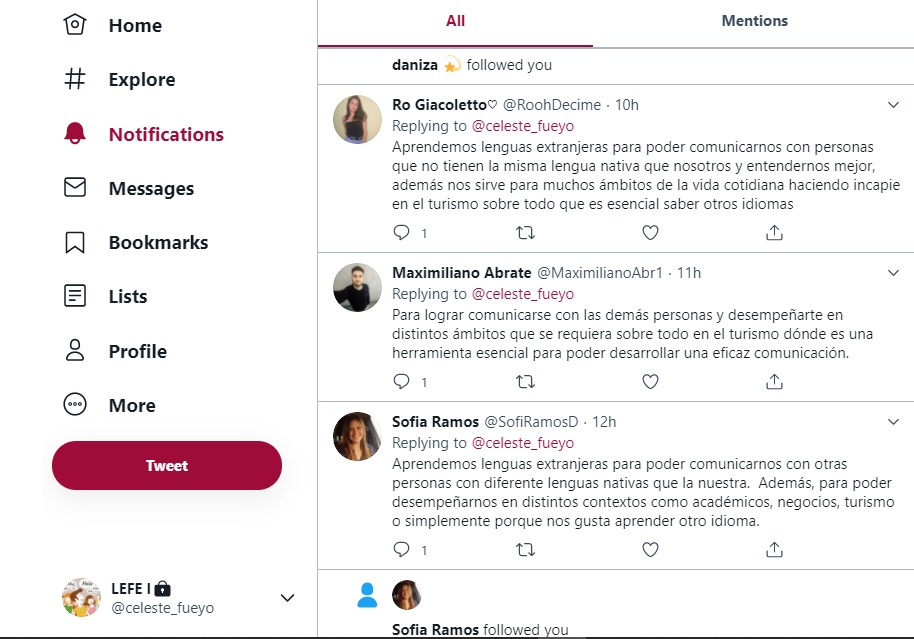This screenshot has height=639, width=914.
Task: Click the Lists icon
Action: [75, 297]
